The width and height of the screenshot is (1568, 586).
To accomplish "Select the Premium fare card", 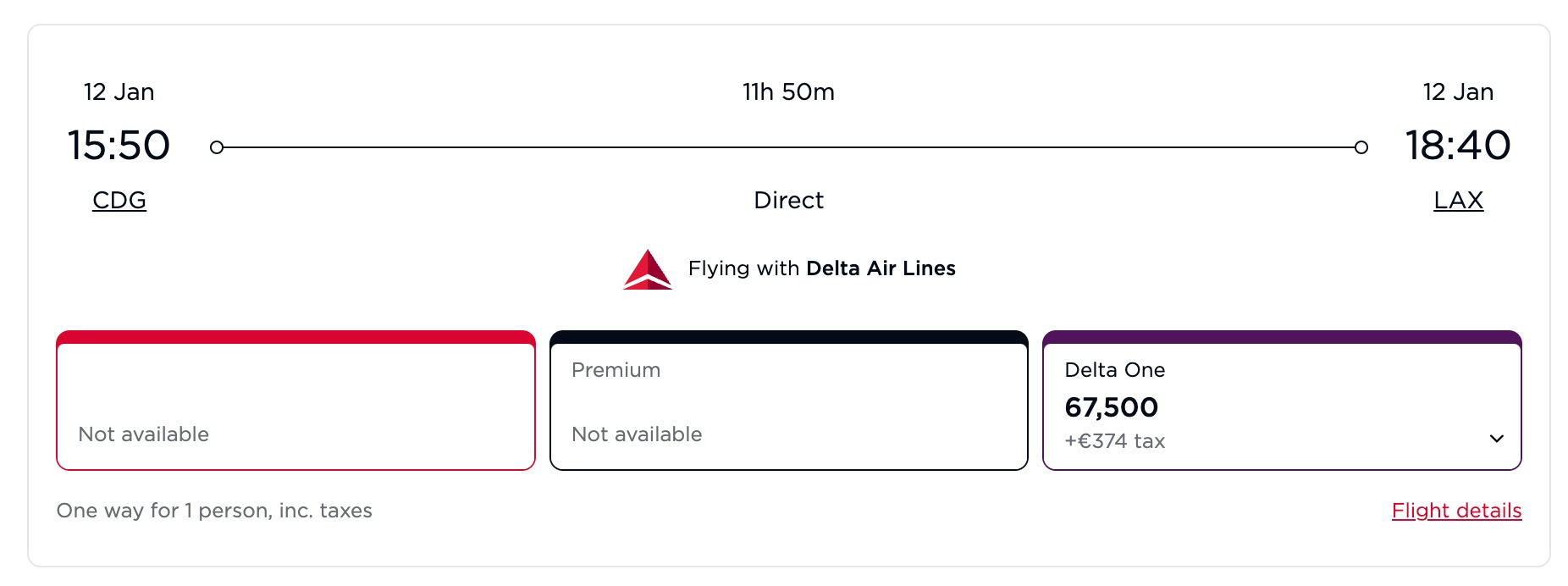I will pyautogui.click(x=788, y=401).
